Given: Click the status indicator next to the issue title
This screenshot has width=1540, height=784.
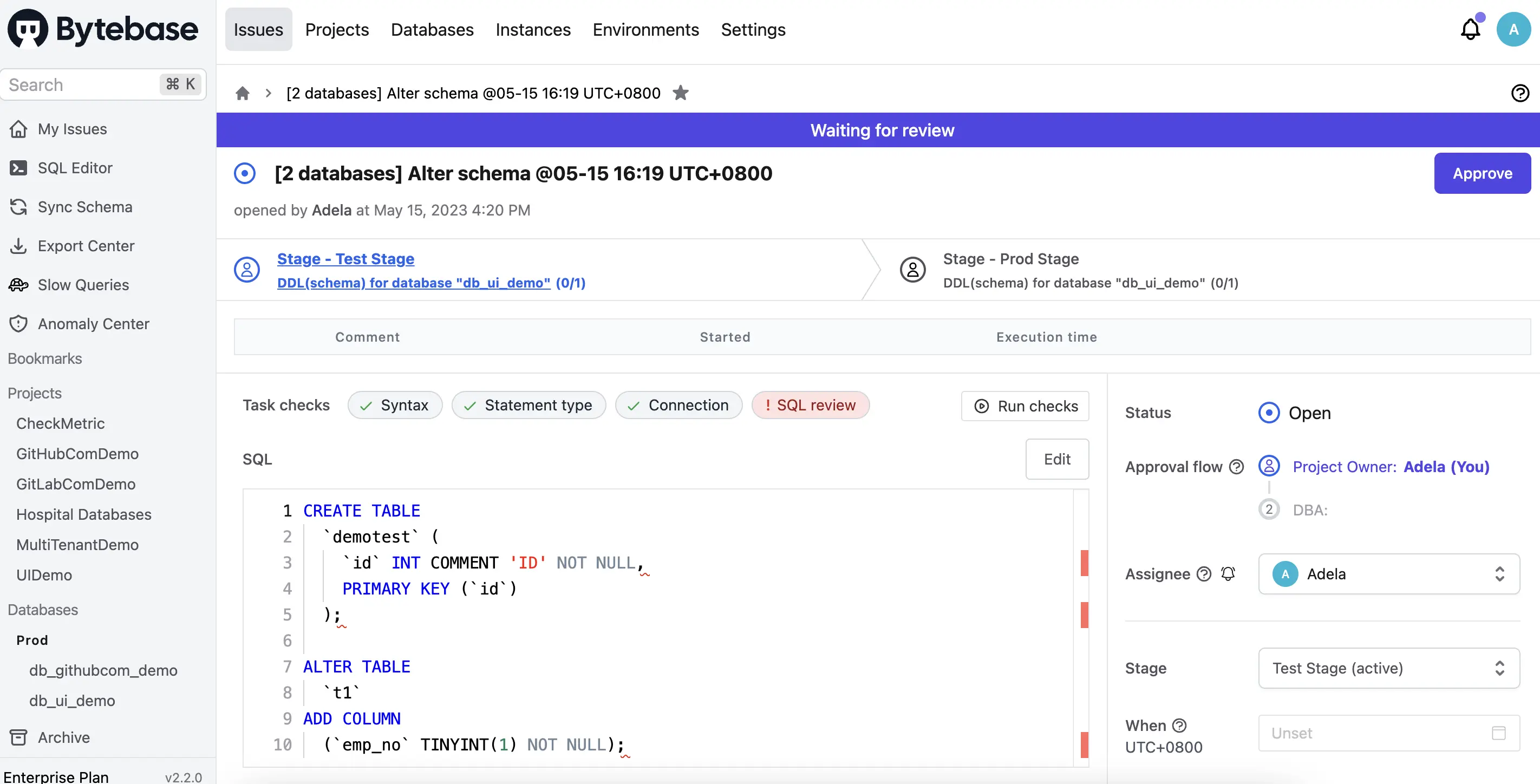Looking at the screenshot, I should (x=245, y=173).
